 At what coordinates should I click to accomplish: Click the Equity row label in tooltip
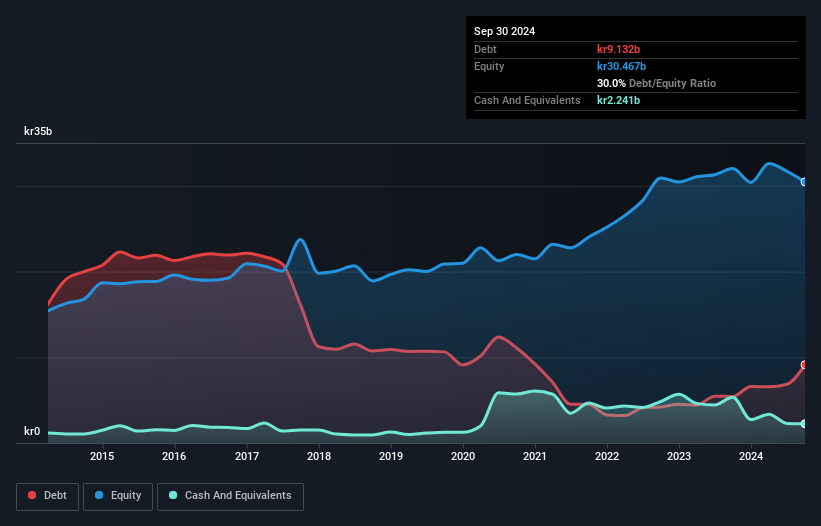[489, 66]
